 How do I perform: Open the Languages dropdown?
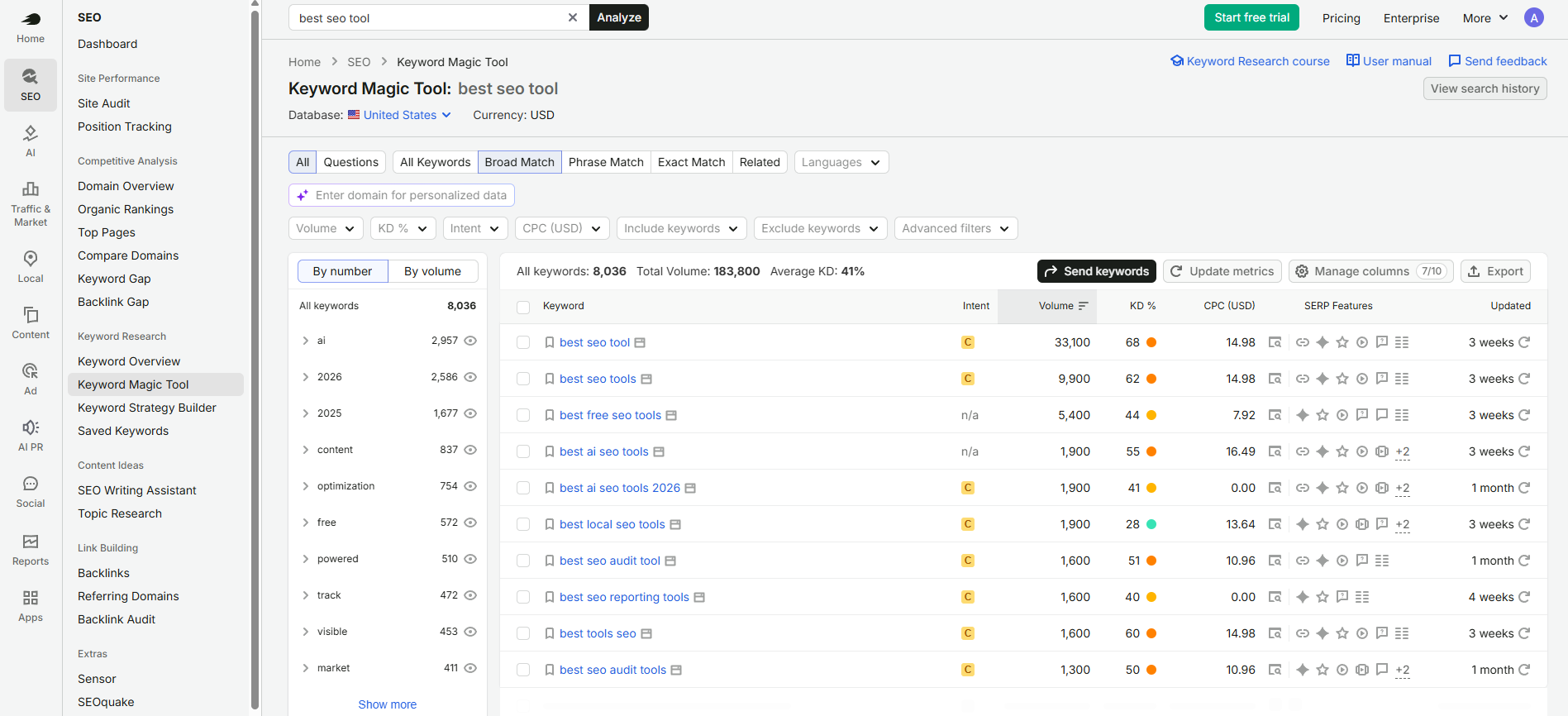pyautogui.click(x=841, y=162)
